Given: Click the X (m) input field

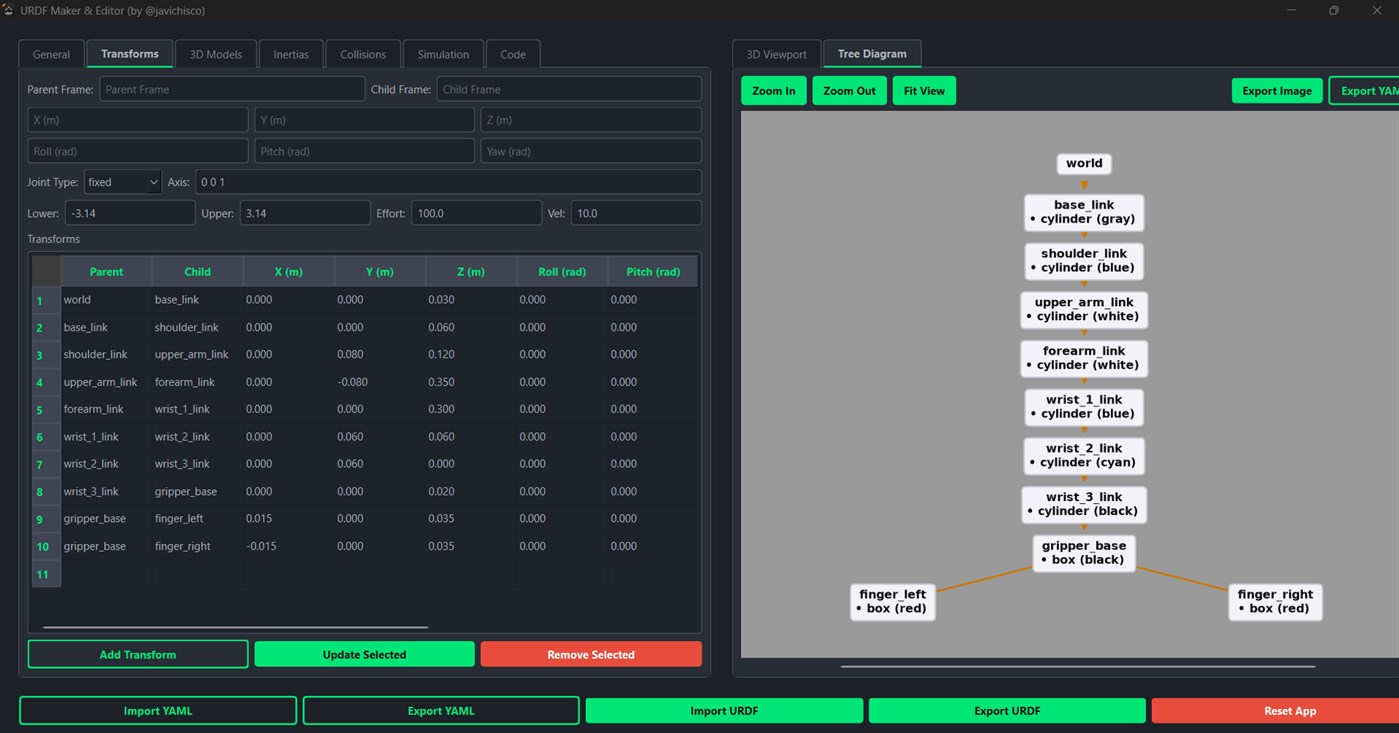Looking at the screenshot, I should pos(138,120).
